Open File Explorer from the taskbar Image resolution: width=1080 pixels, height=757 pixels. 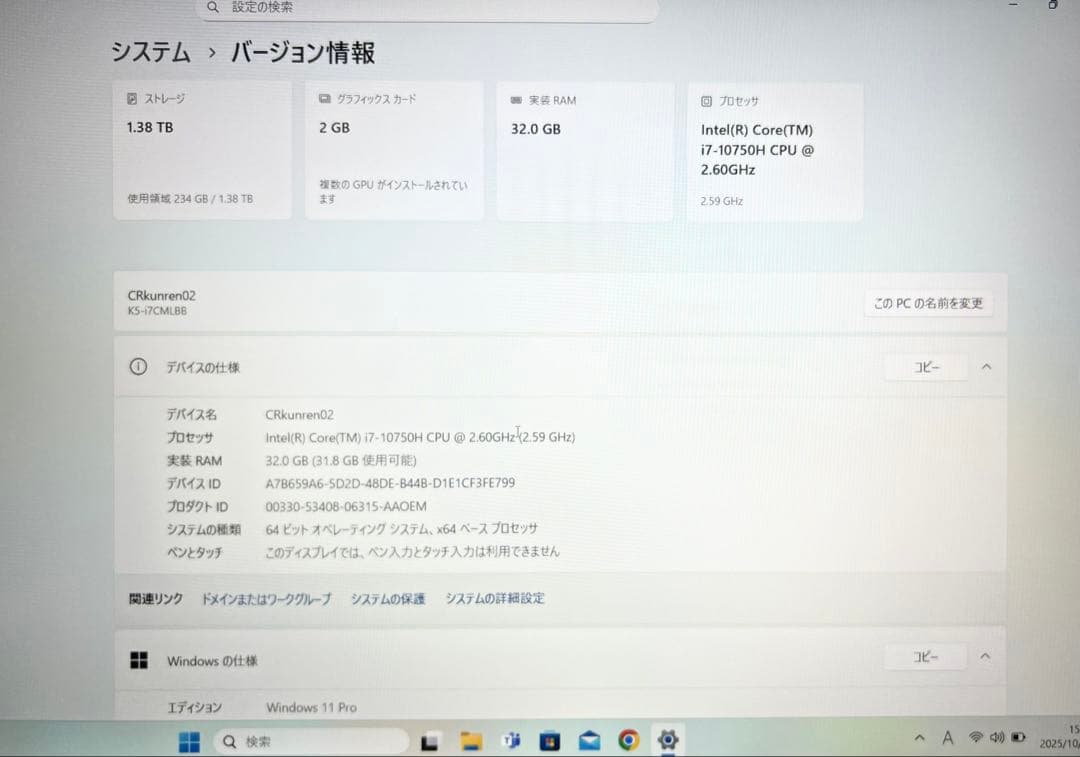pyautogui.click(x=472, y=740)
